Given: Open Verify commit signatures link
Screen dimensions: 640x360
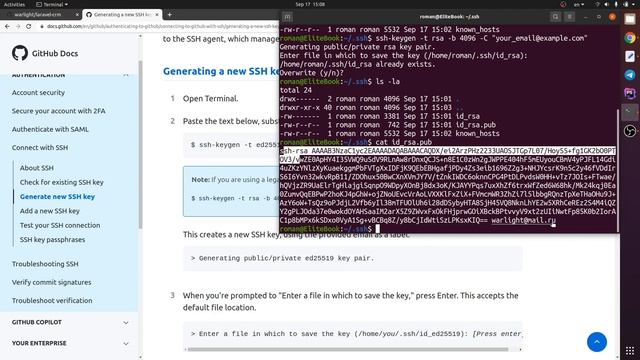Looking at the screenshot, I should 51,282.
